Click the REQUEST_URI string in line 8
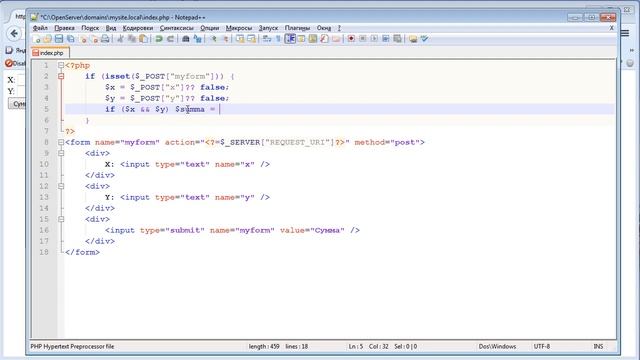The image size is (640, 360). 299,142
